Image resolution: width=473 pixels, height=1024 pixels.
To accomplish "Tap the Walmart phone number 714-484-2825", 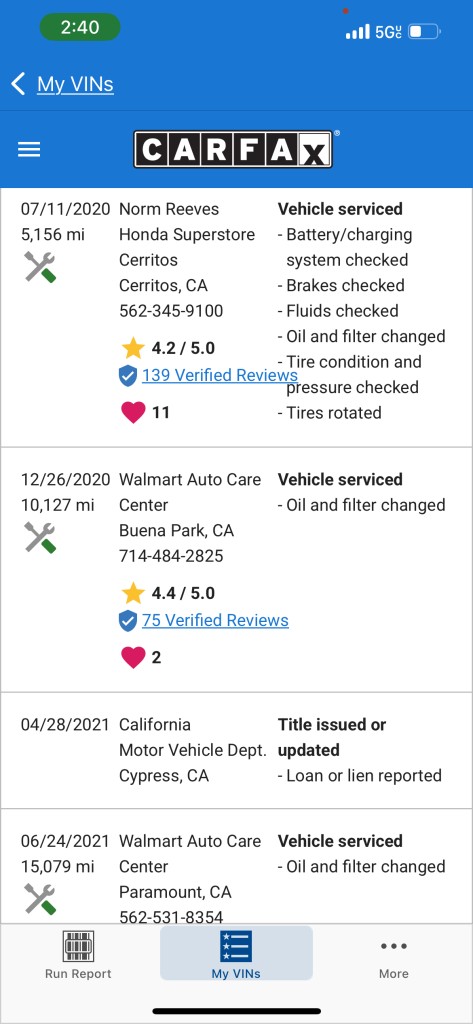I will (x=171, y=556).
